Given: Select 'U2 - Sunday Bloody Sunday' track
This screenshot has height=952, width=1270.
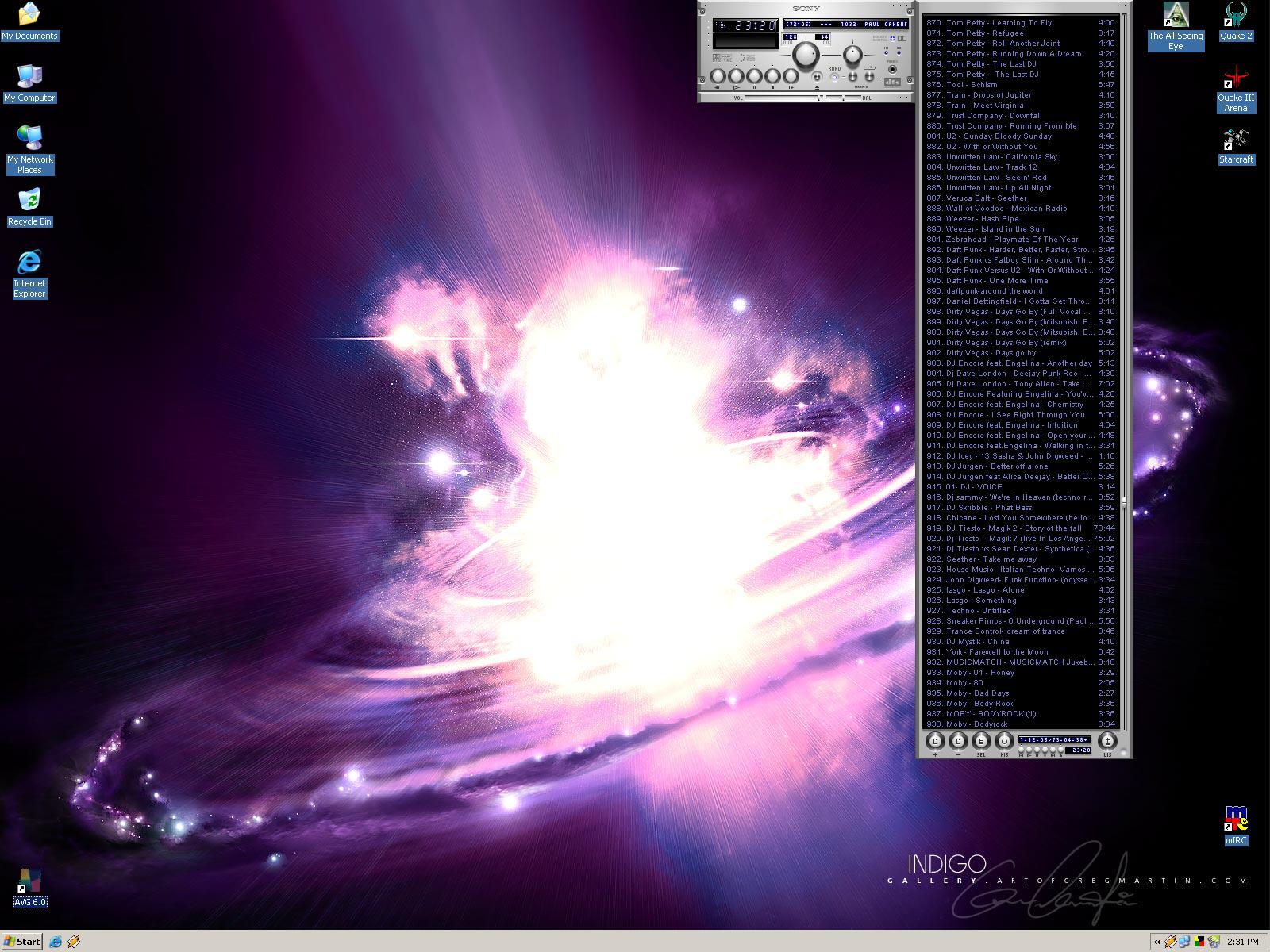Looking at the screenshot, I should coord(1021,136).
